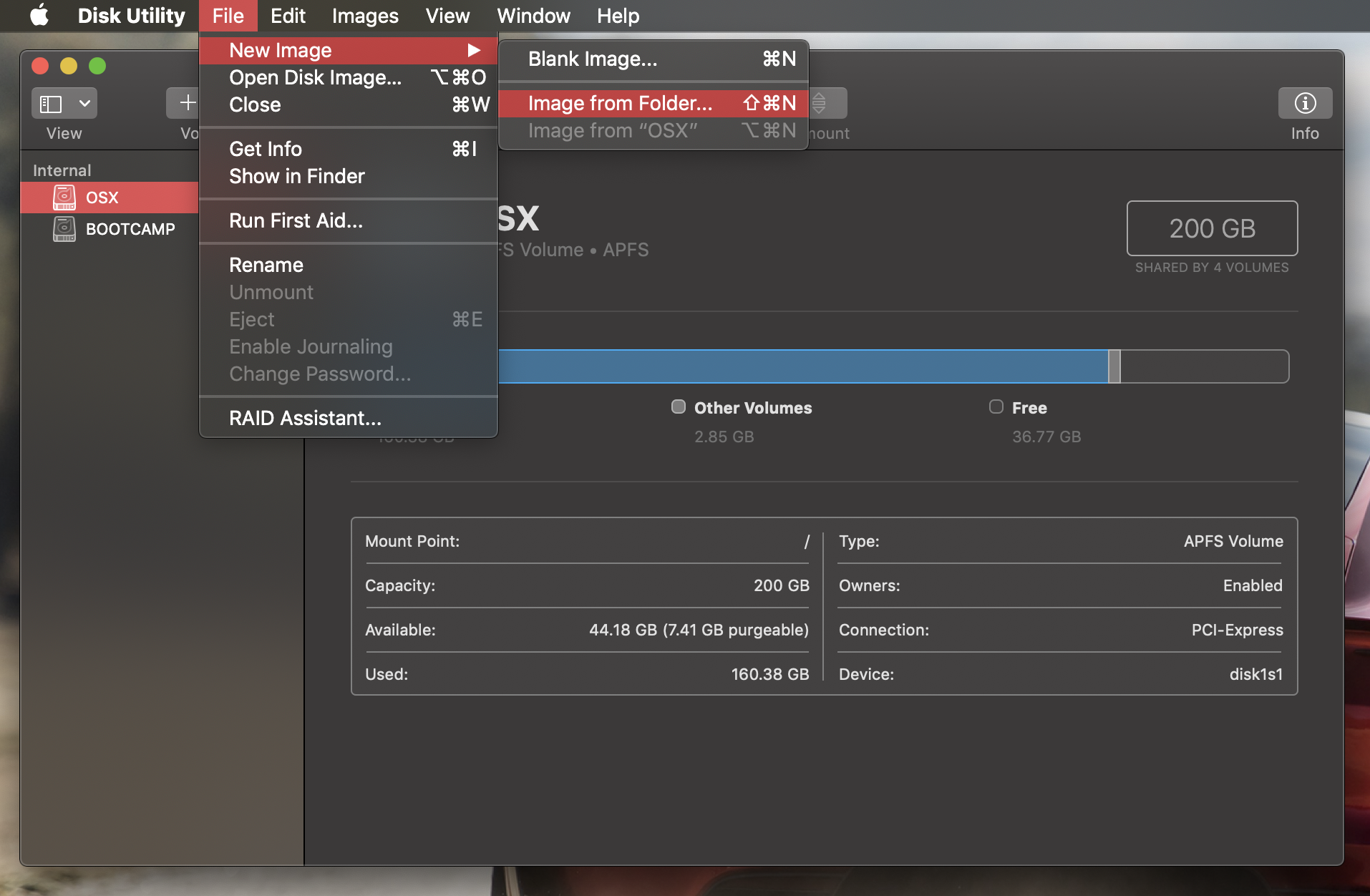Select the BOOTCAMP volume disk icon
The width and height of the screenshot is (1370, 896).
pos(64,229)
